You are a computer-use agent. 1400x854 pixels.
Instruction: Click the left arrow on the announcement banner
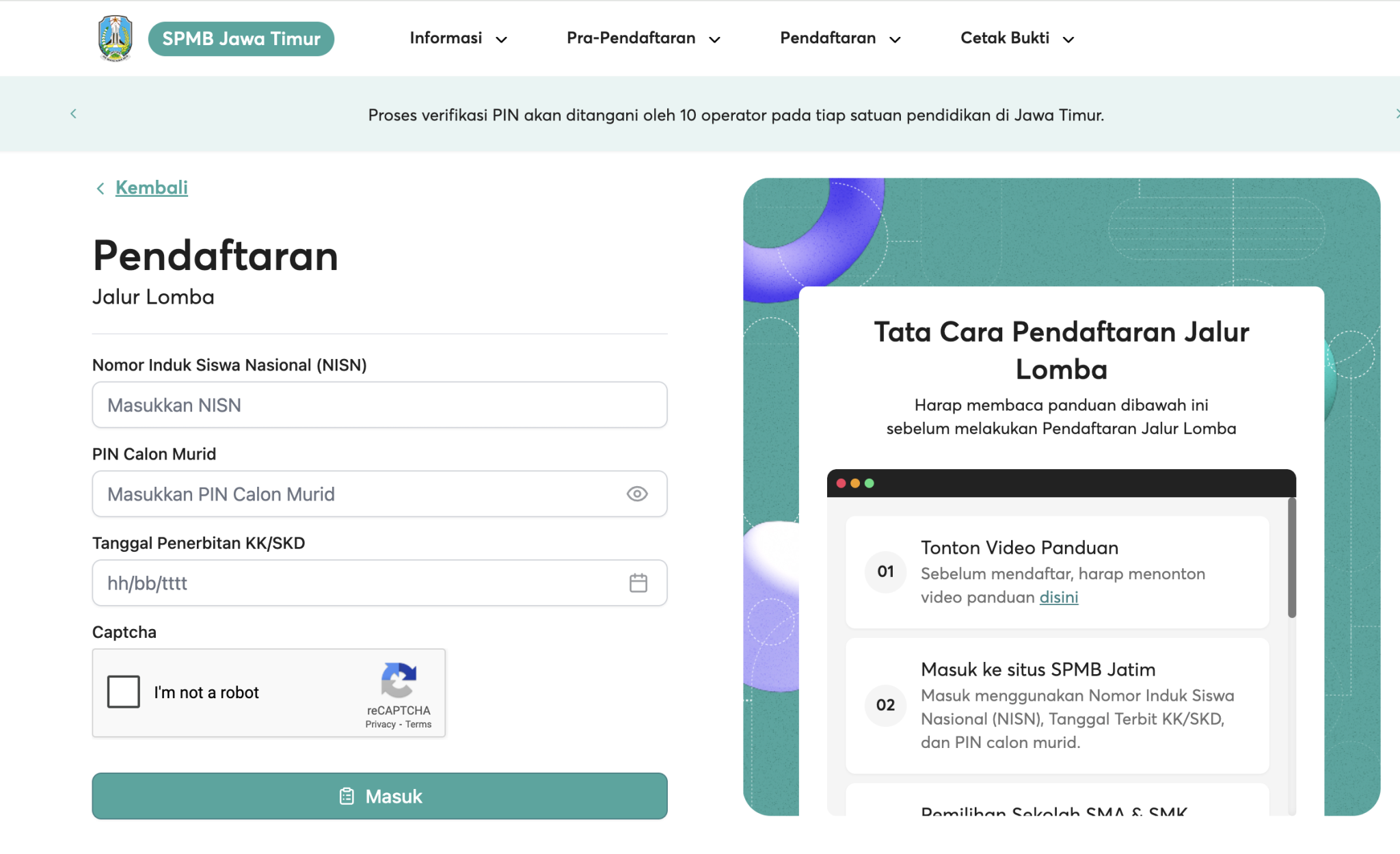[x=73, y=114]
